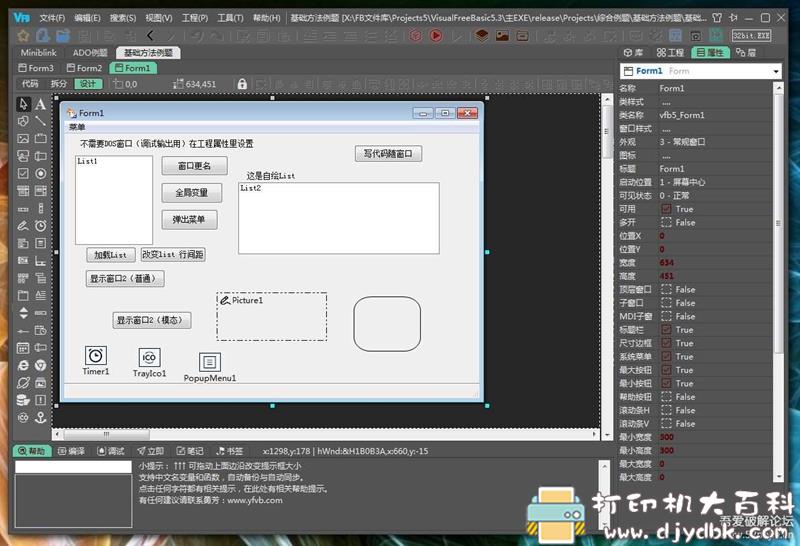This screenshot has width=800, height=546.
Task: Select the Timer clock tool in toolbox
Action: [x=40, y=226]
